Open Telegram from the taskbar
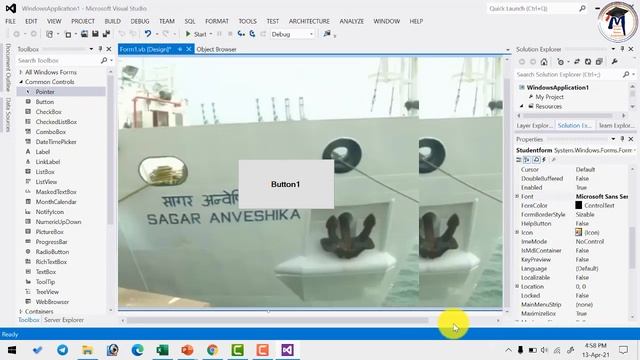The image size is (640, 360). (62, 350)
